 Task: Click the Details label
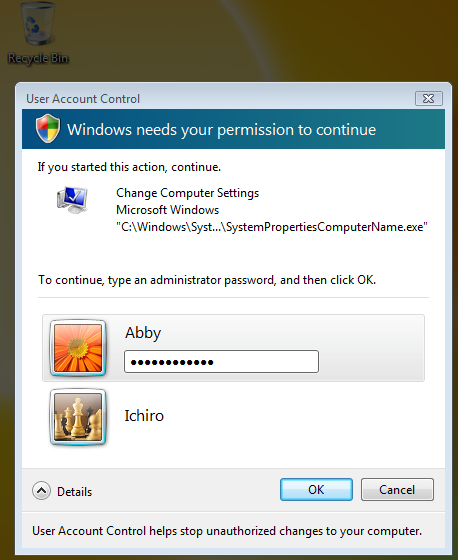click(x=75, y=492)
